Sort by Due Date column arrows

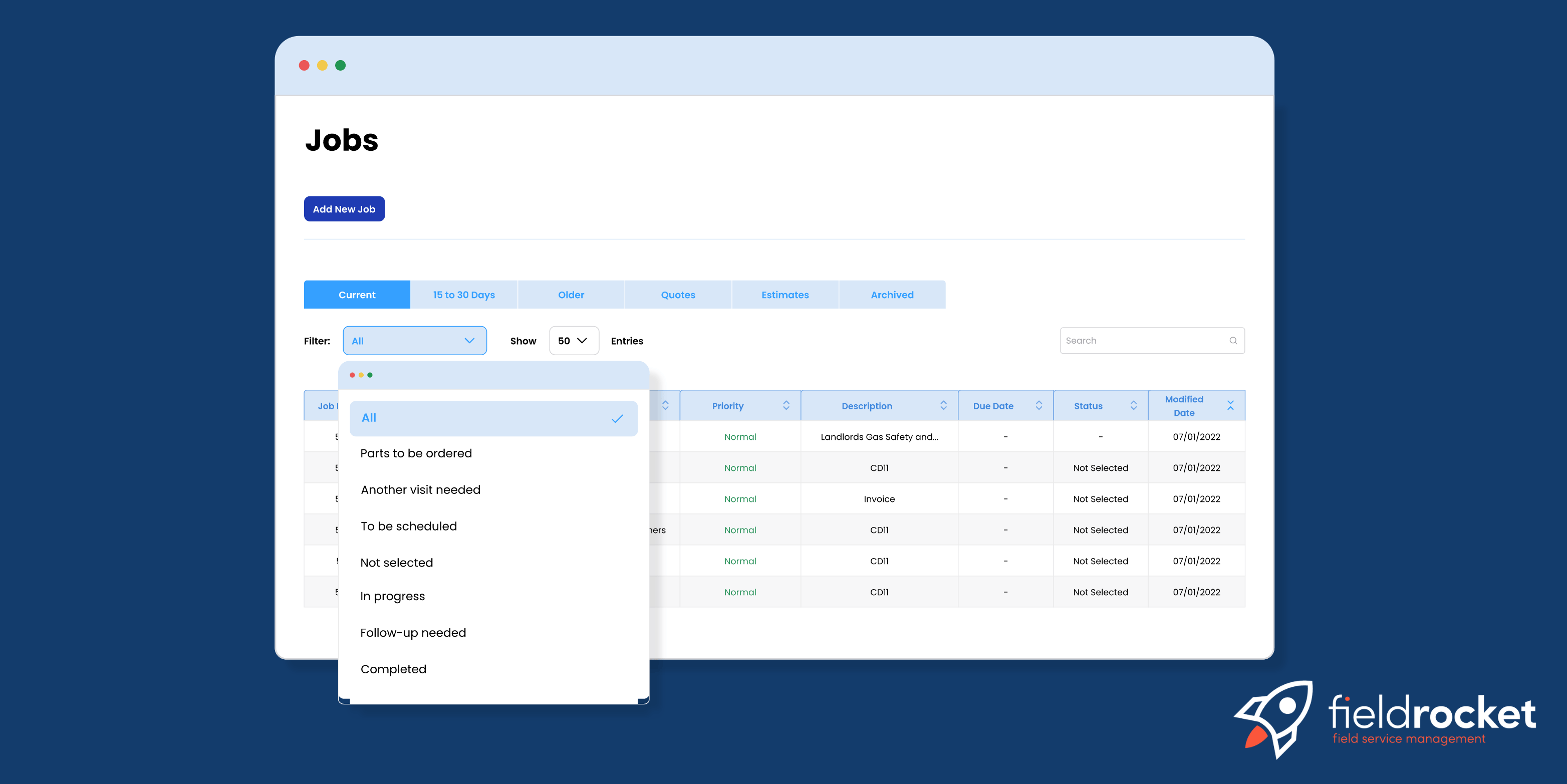(1038, 406)
